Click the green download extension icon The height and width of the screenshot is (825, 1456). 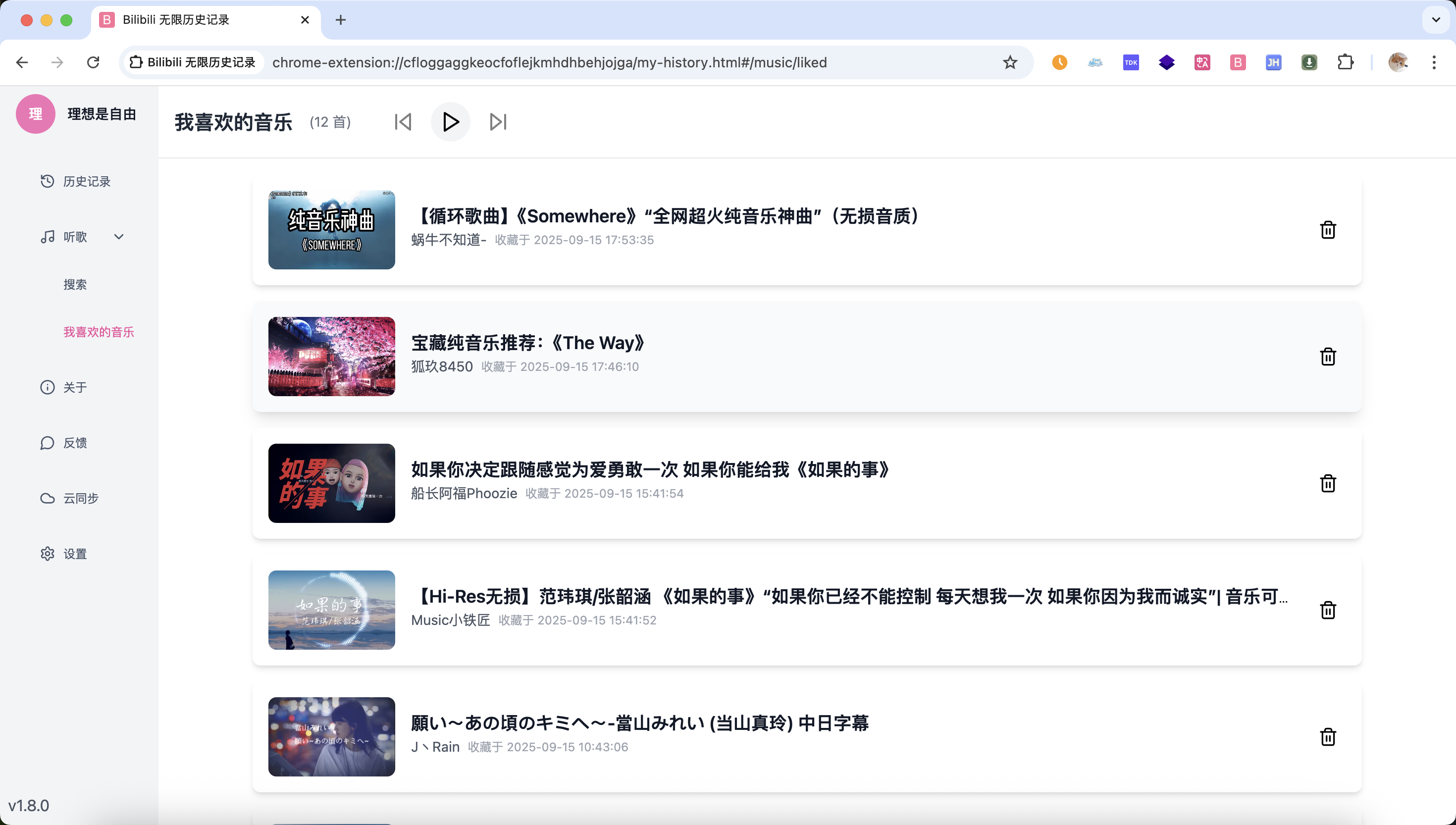1309,62
